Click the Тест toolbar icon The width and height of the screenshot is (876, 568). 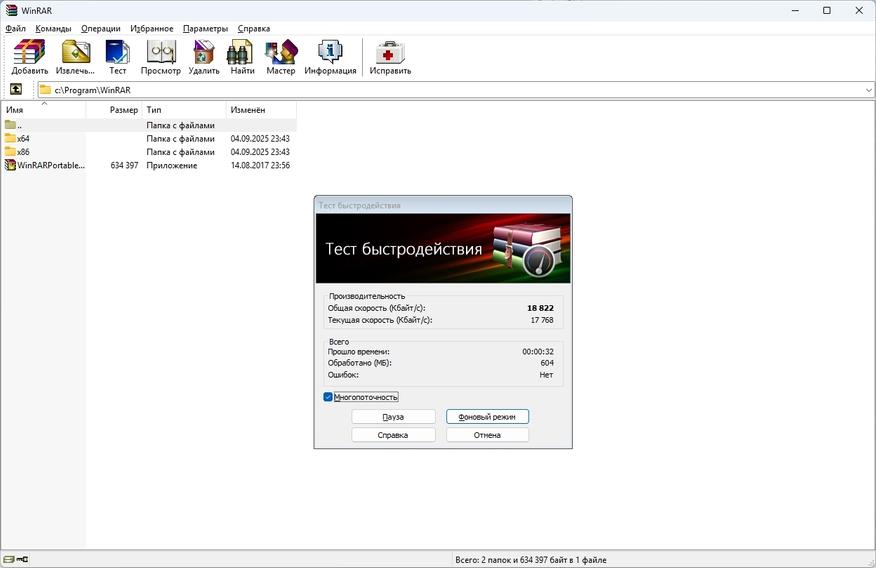coord(117,56)
